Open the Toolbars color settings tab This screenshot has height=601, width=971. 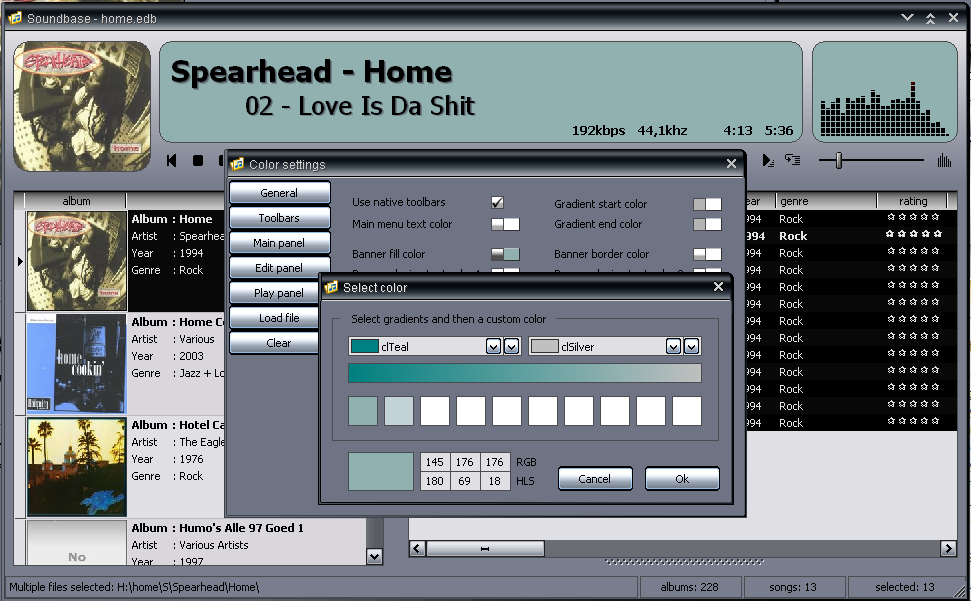(279, 217)
